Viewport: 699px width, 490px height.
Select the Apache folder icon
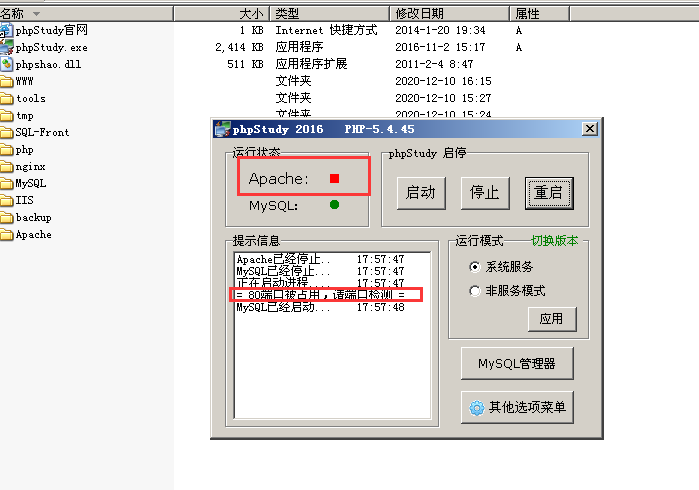7,235
